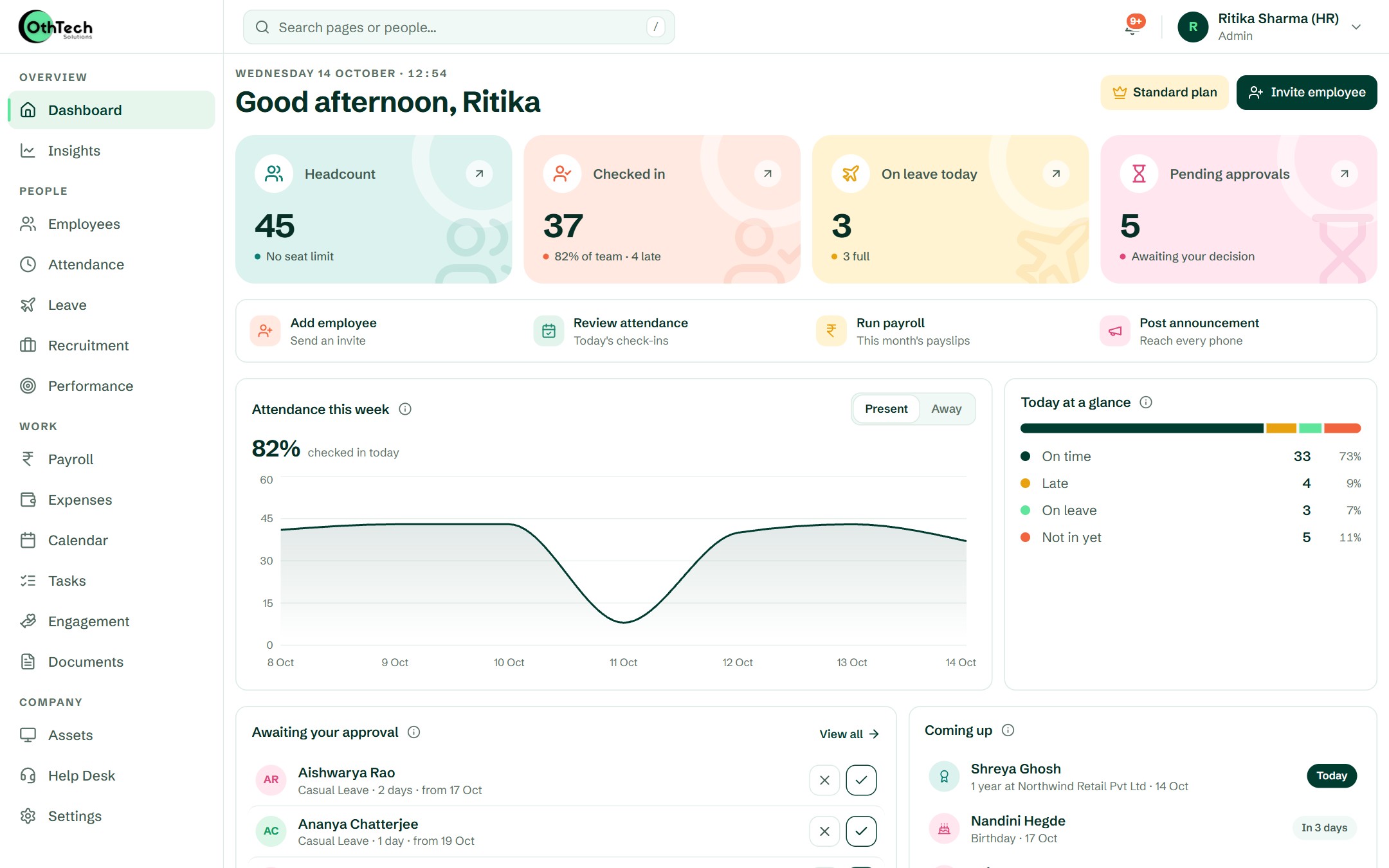Reject Aishwarya Rao's leave request
1389x868 pixels.
(x=824, y=780)
